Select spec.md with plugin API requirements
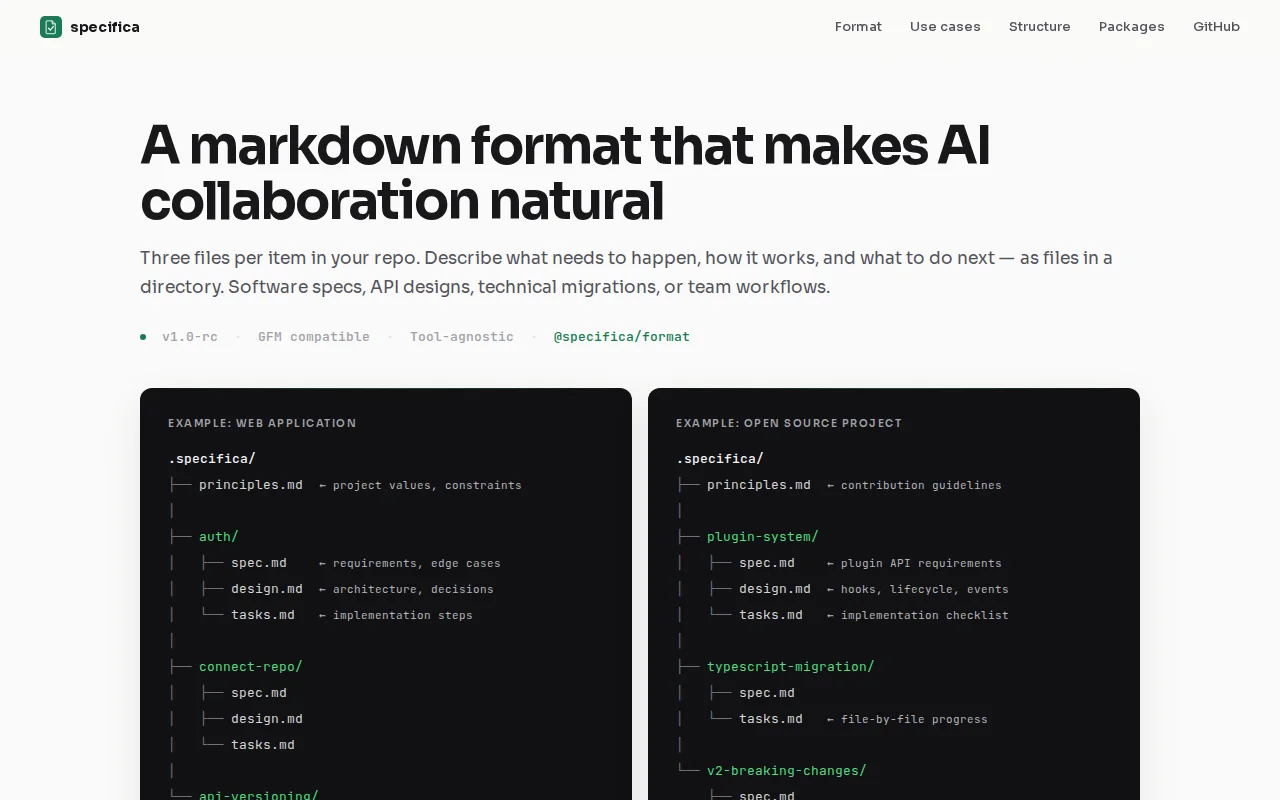This screenshot has height=800, width=1280. tap(767, 563)
